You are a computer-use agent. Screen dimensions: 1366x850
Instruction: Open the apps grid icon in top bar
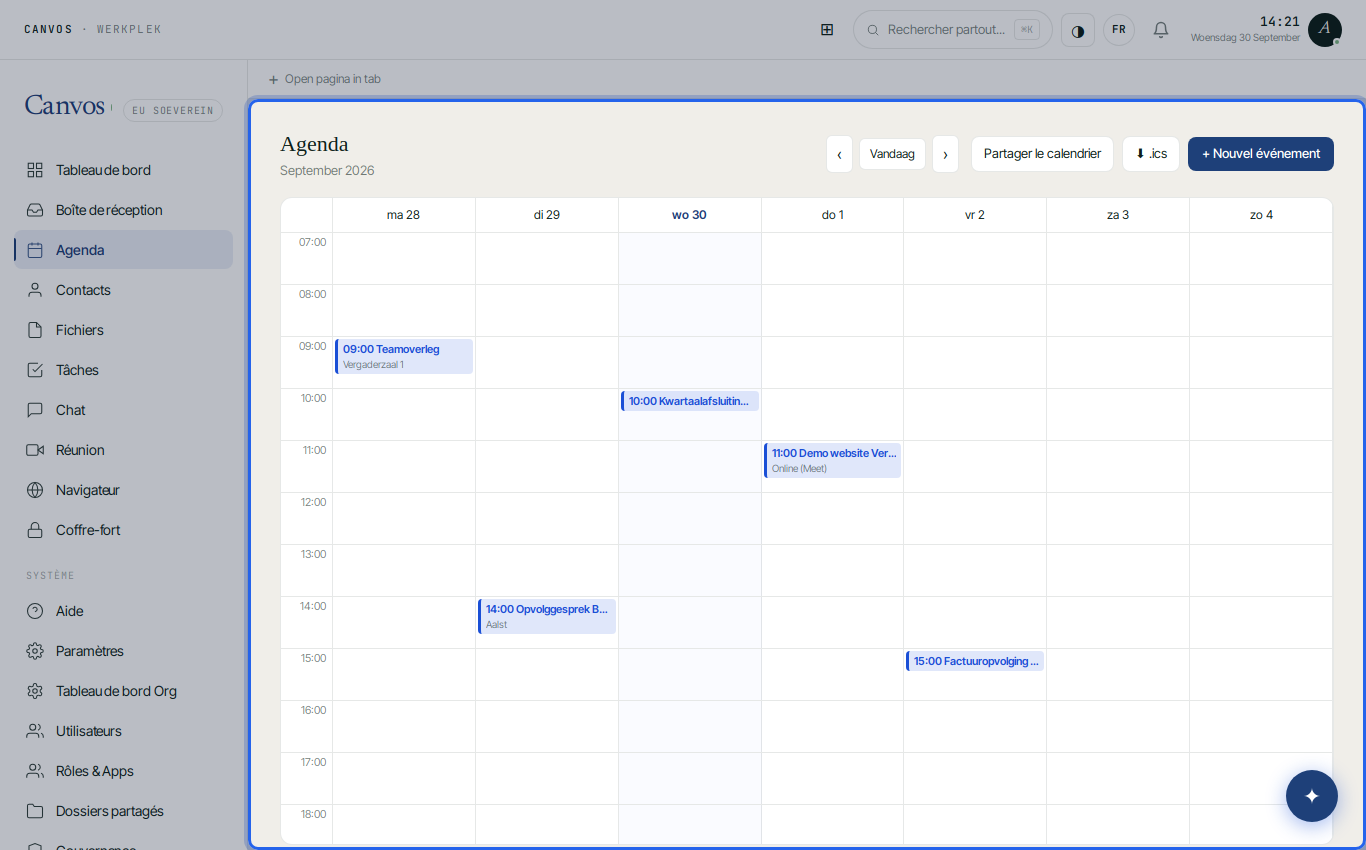pos(827,30)
